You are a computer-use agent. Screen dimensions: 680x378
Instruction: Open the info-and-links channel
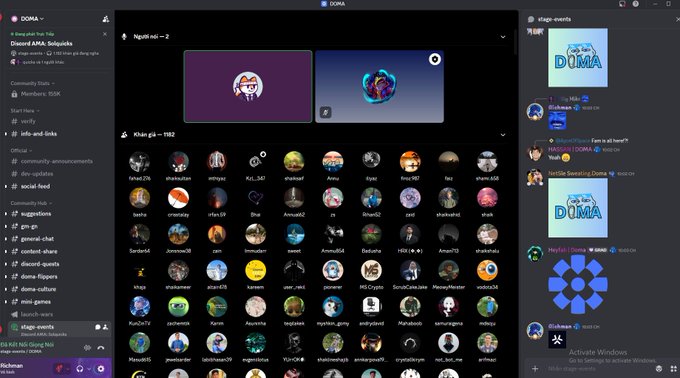pyautogui.click(x=39, y=134)
